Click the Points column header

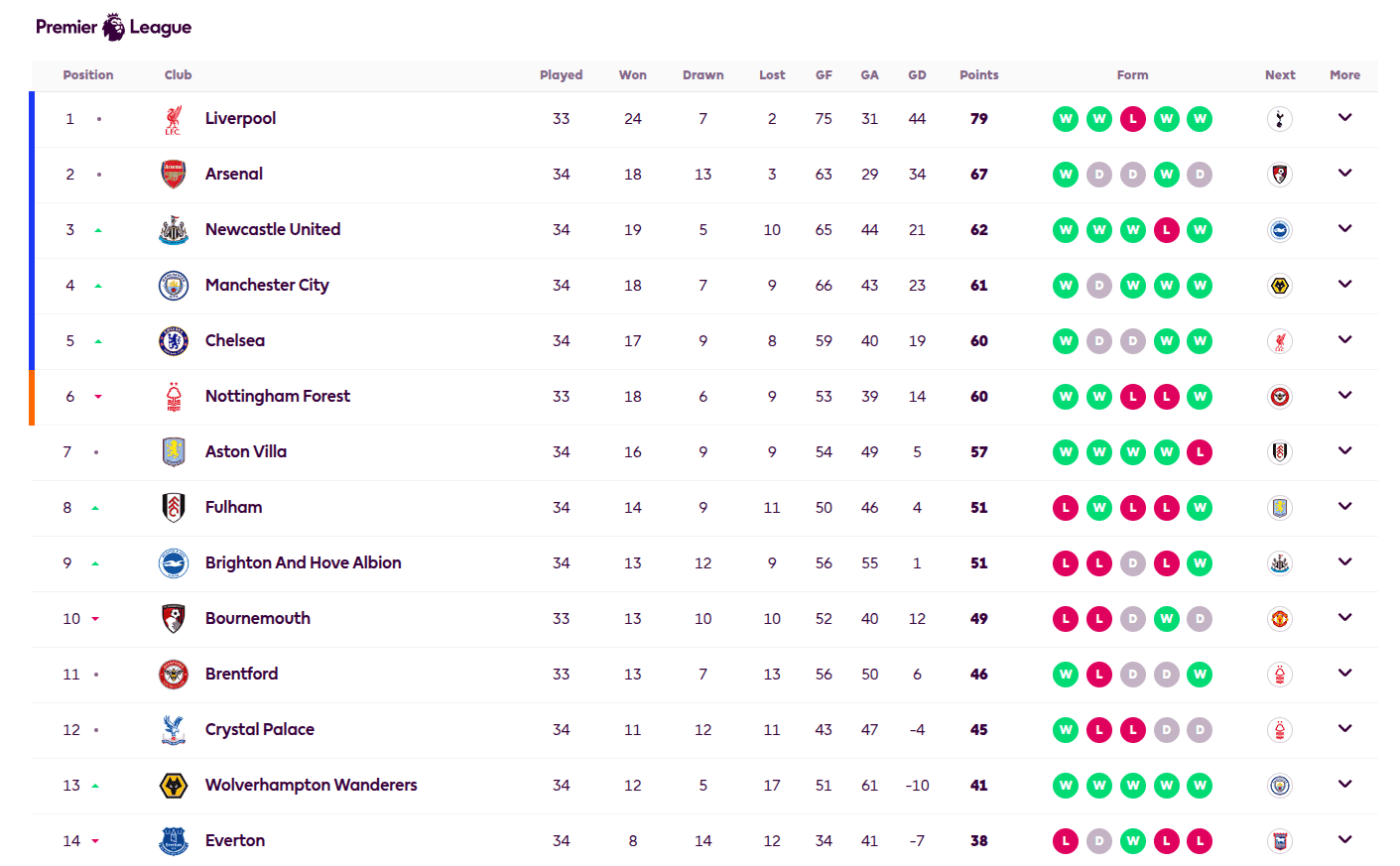coord(979,74)
